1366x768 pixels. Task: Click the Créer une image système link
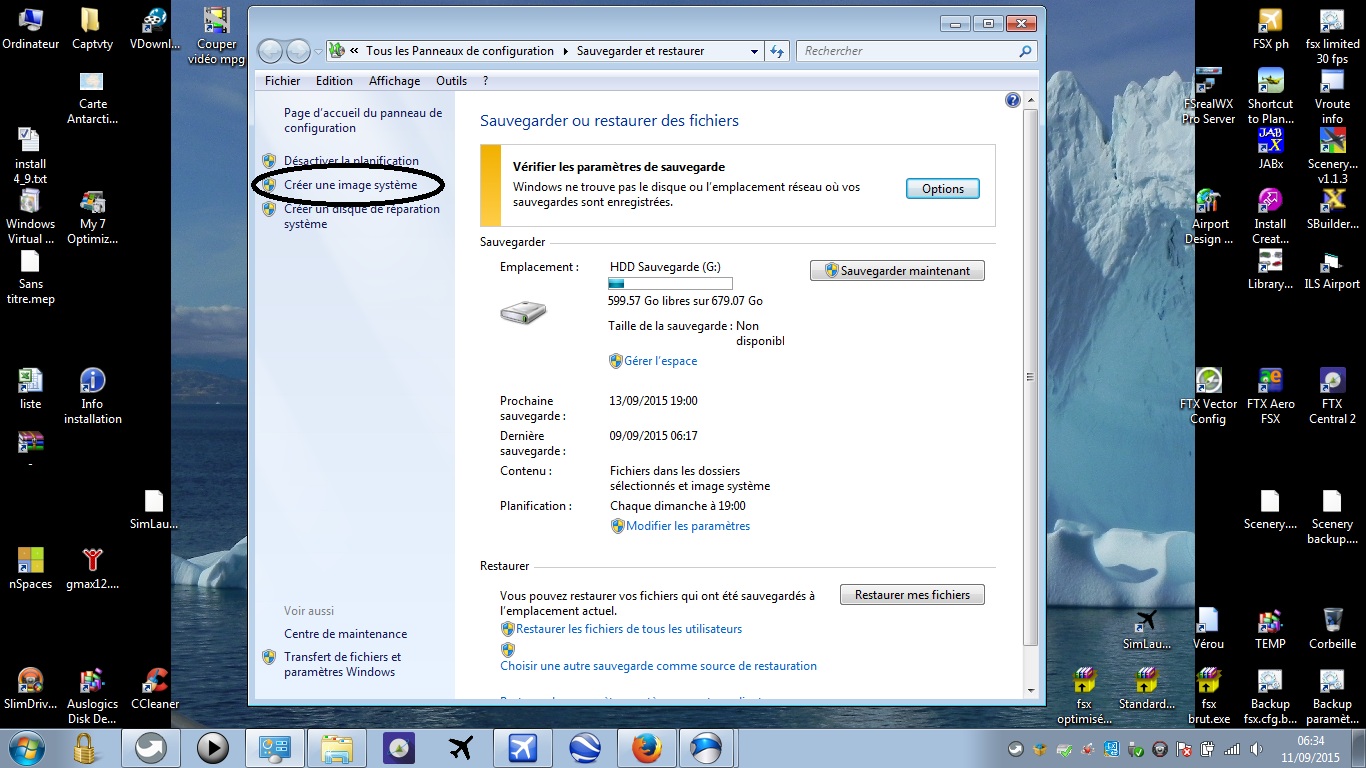coord(350,185)
